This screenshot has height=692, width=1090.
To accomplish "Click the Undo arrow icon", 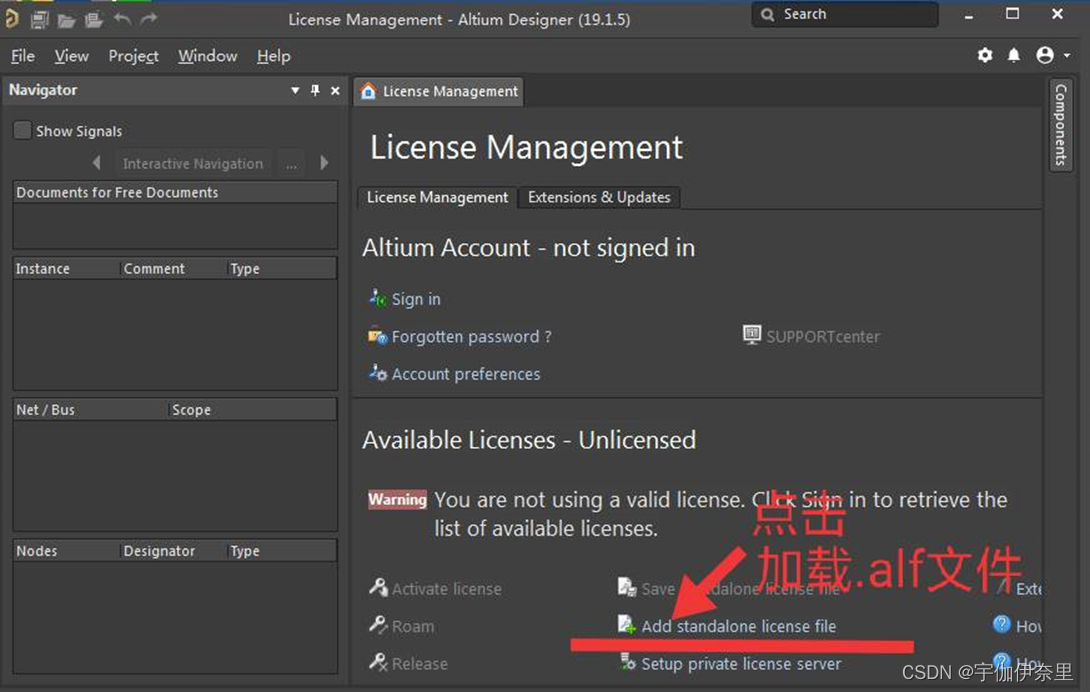I will pos(122,19).
